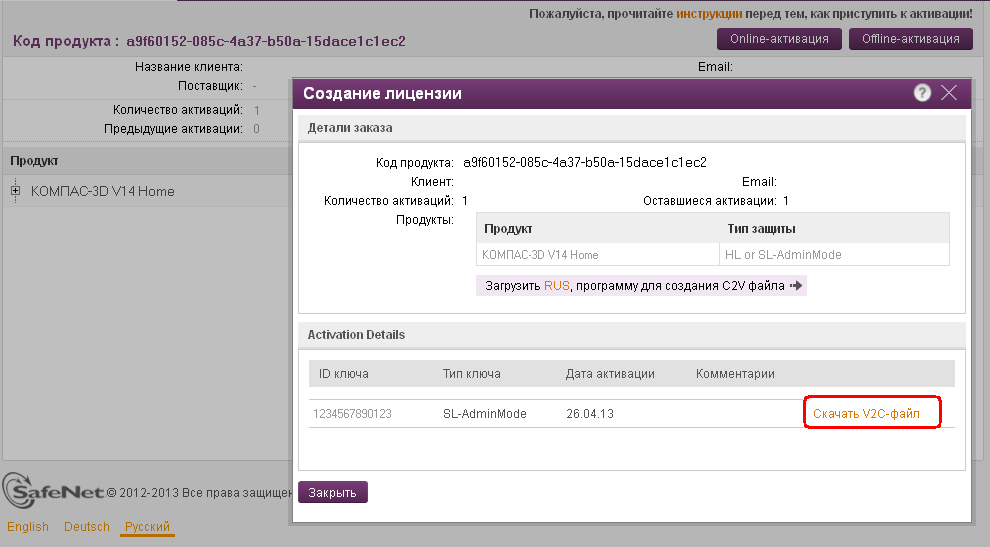Image resolution: width=990 pixels, height=547 pixels.
Task: Click activation date 26.04.13
Action: [x=590, y=414]
